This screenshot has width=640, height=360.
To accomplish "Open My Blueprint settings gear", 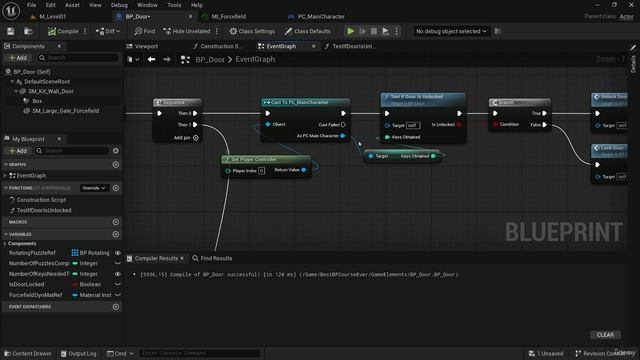I will point(116,151).
